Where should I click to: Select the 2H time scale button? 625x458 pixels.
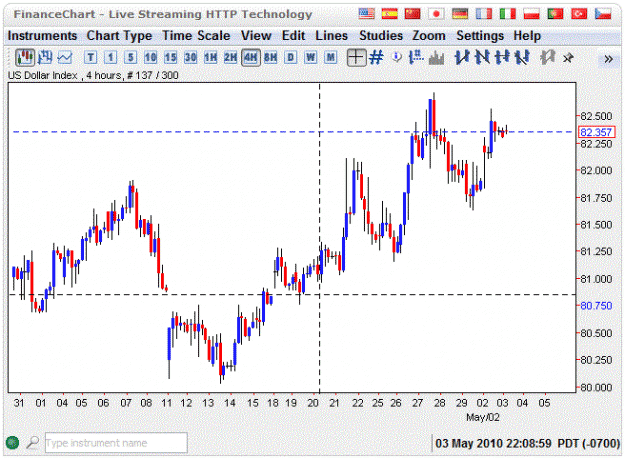230,58
